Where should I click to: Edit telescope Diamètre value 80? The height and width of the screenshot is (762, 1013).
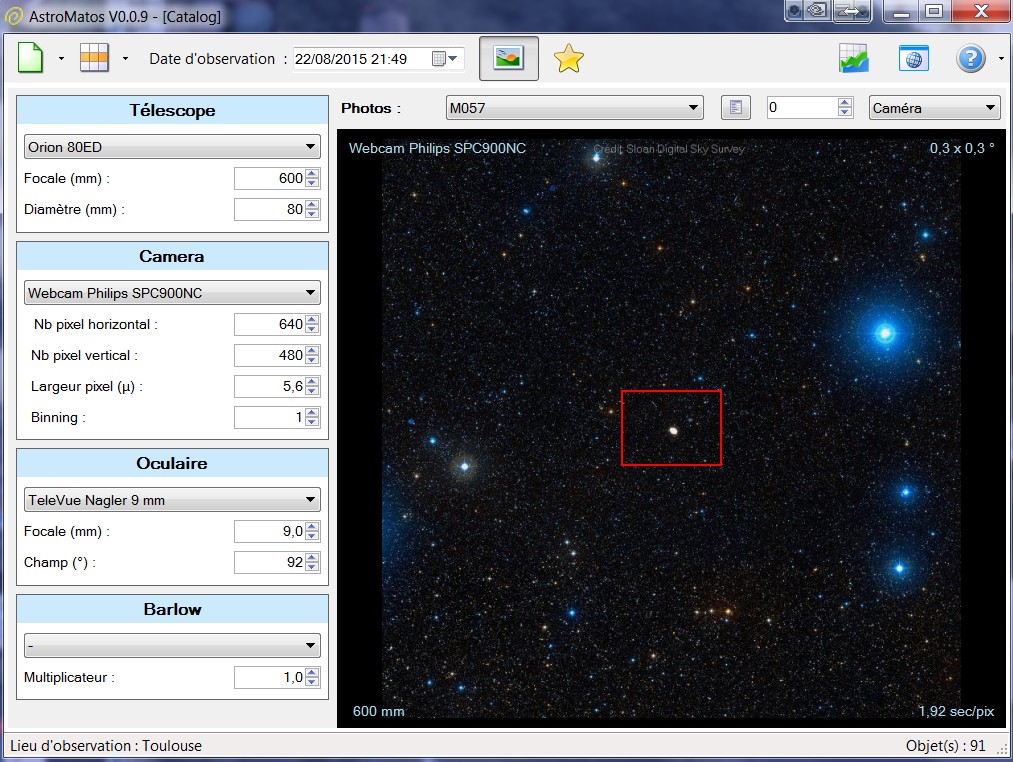[x=269, y=209]
